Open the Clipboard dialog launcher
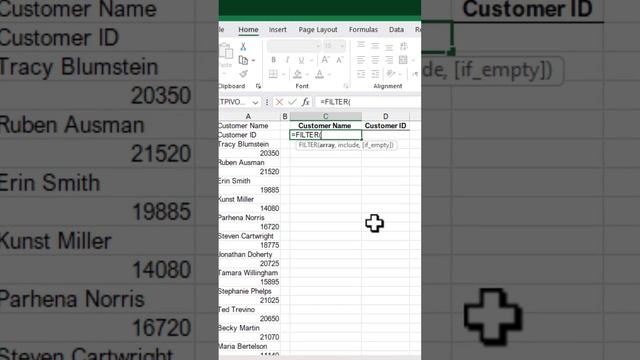 [x=258, y=86]
